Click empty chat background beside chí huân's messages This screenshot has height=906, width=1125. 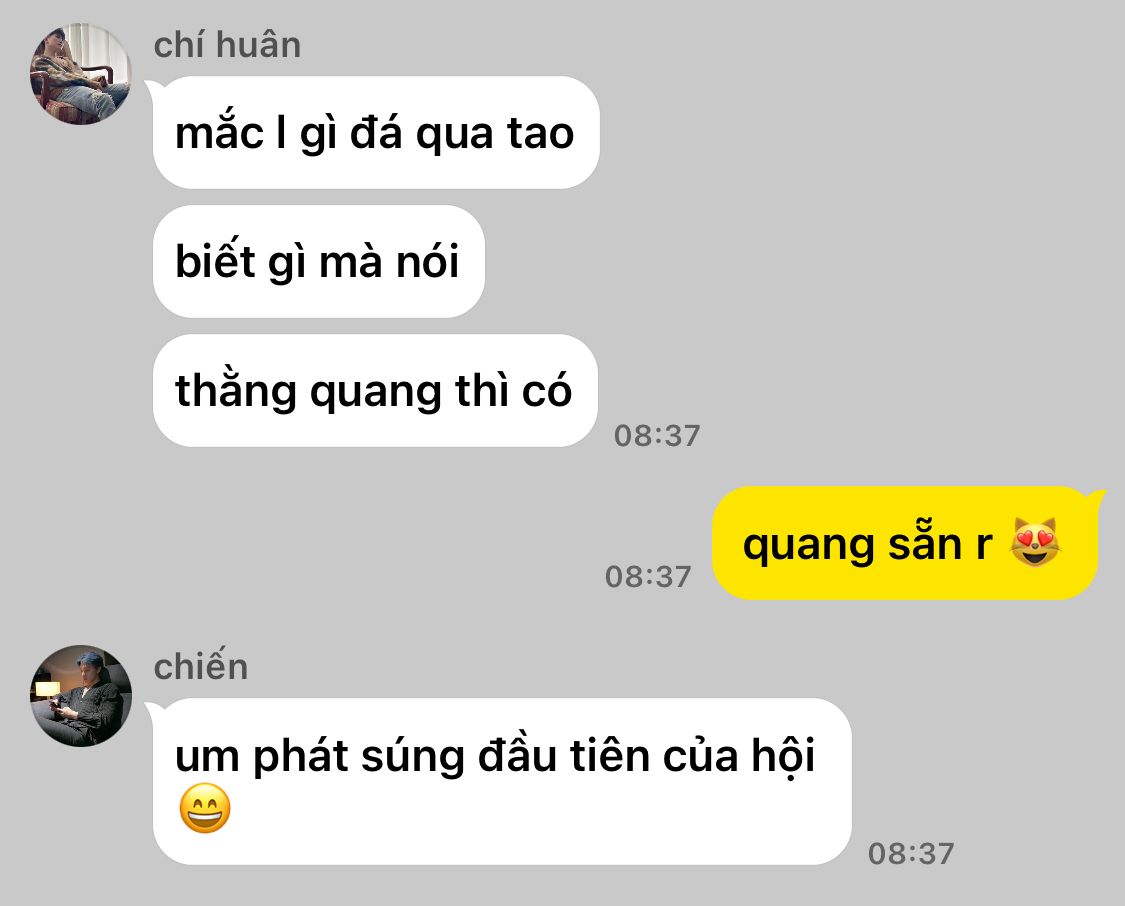(861, 258)
